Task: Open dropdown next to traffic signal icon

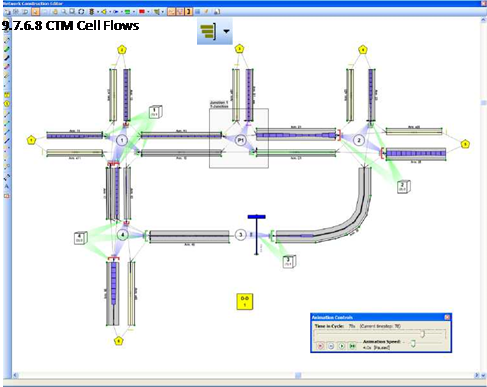Action: [98, 12]
